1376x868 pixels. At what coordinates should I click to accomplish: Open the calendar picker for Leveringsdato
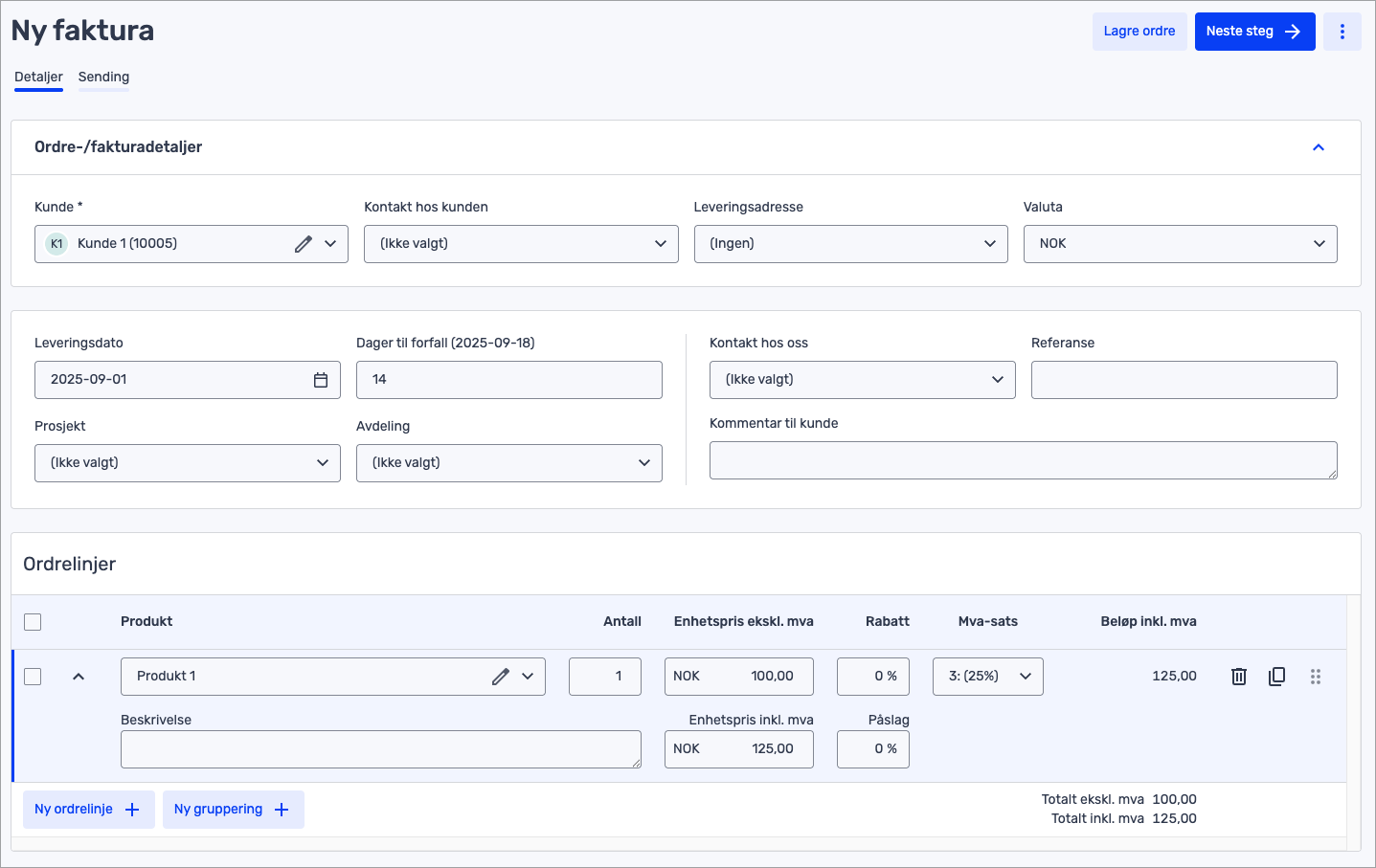(321, 380)
